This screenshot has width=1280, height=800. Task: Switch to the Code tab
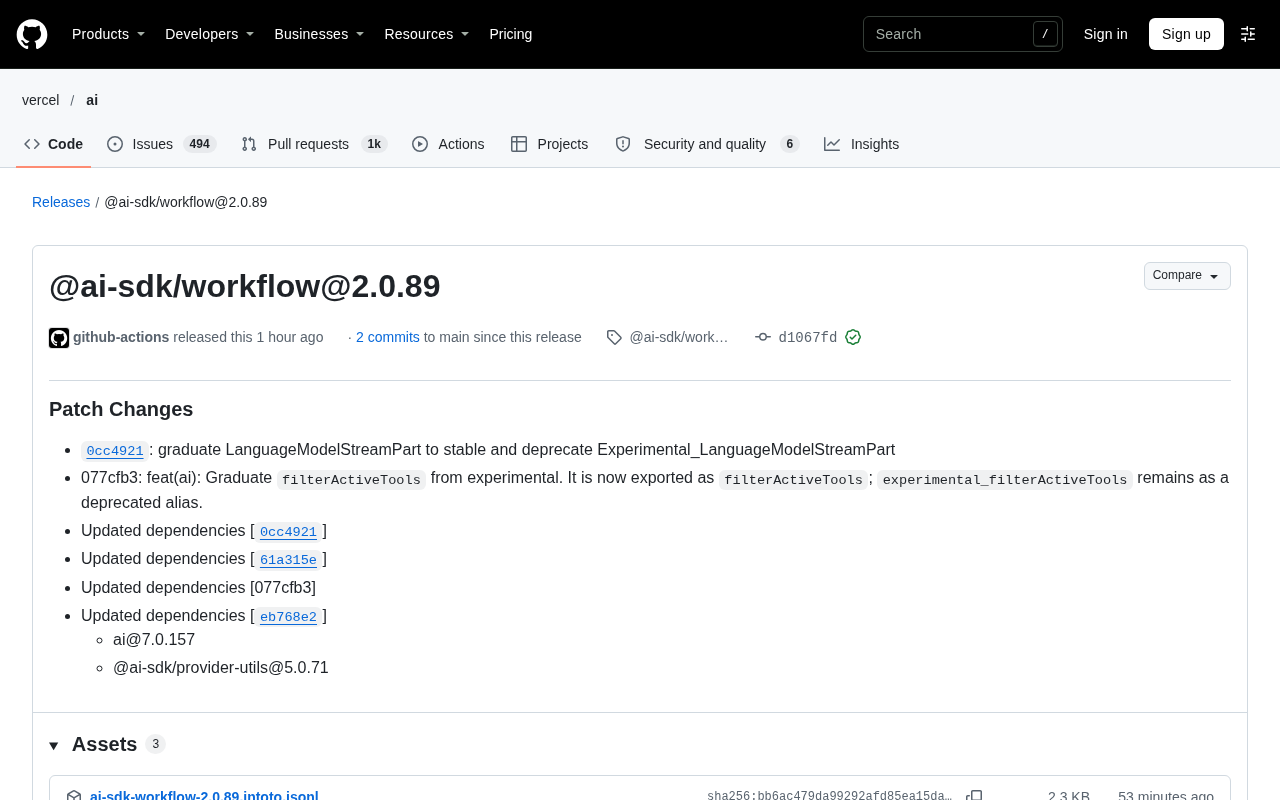pos(53,144)
